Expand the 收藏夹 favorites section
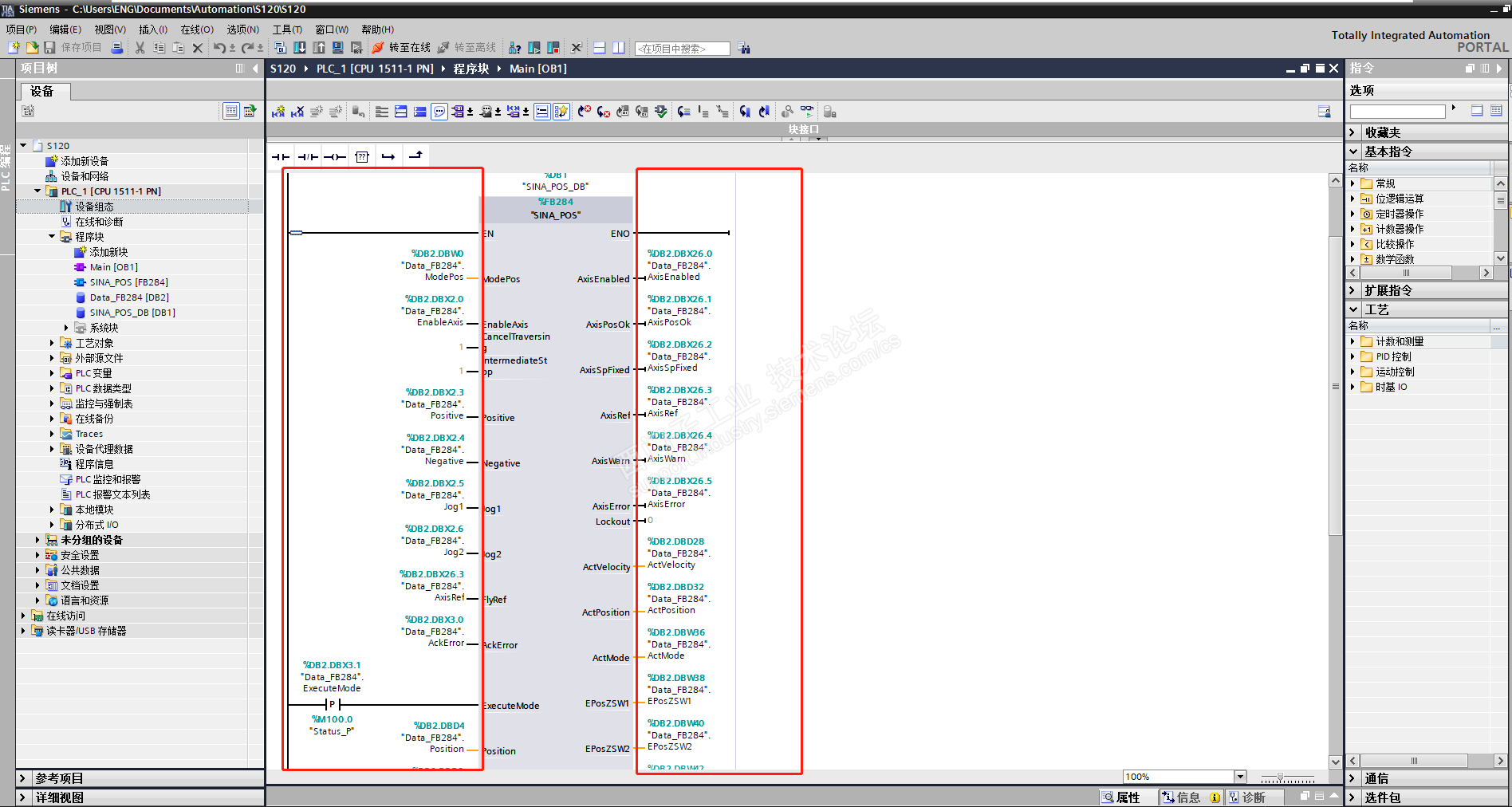1512x807 pixels. 1353,132
